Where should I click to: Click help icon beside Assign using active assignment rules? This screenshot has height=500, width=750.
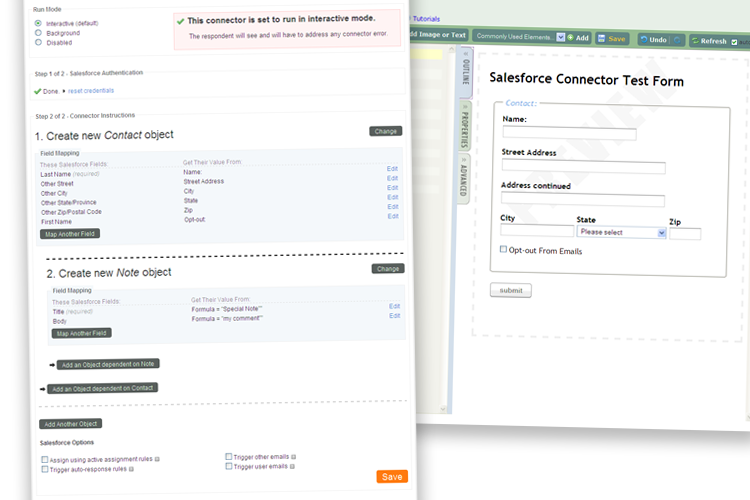pyautogui.click(x=157, y=459)
